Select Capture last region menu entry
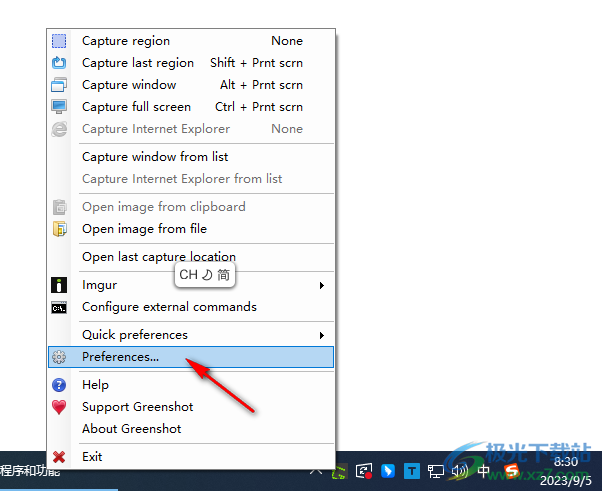Image resolution: width=602 pixels, height=491 pixels. coord(191,63)
